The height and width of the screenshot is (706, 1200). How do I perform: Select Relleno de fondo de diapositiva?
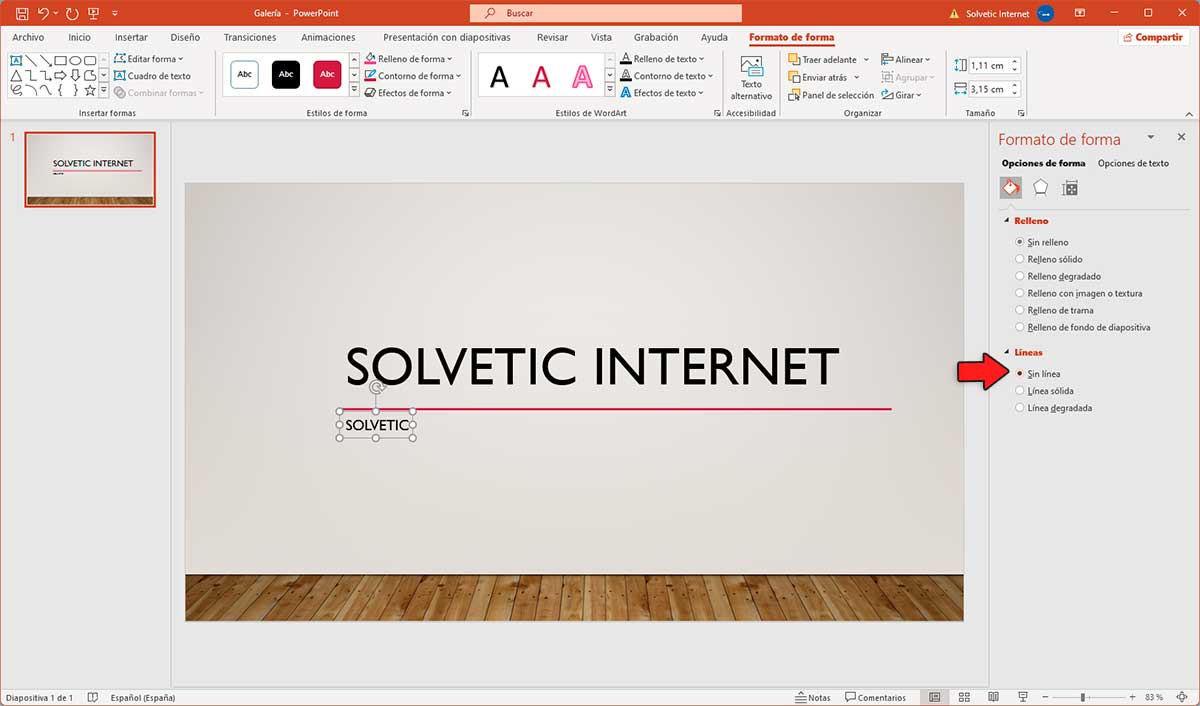point(1082,327)
